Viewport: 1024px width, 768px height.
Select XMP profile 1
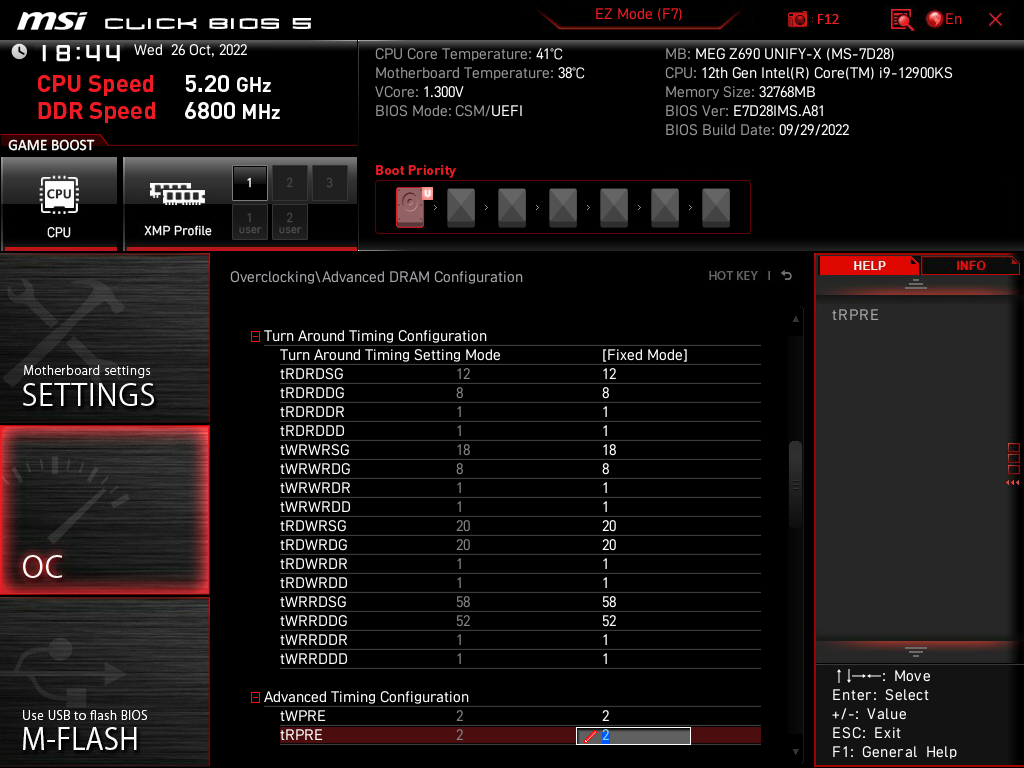click(x=249, y=183)
